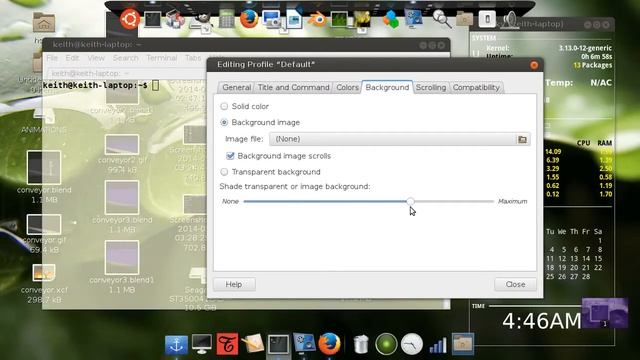Switch to the Title and Command tab
Image resolution: width=640 pixels, height=360 pixels.
click(293, 87)
